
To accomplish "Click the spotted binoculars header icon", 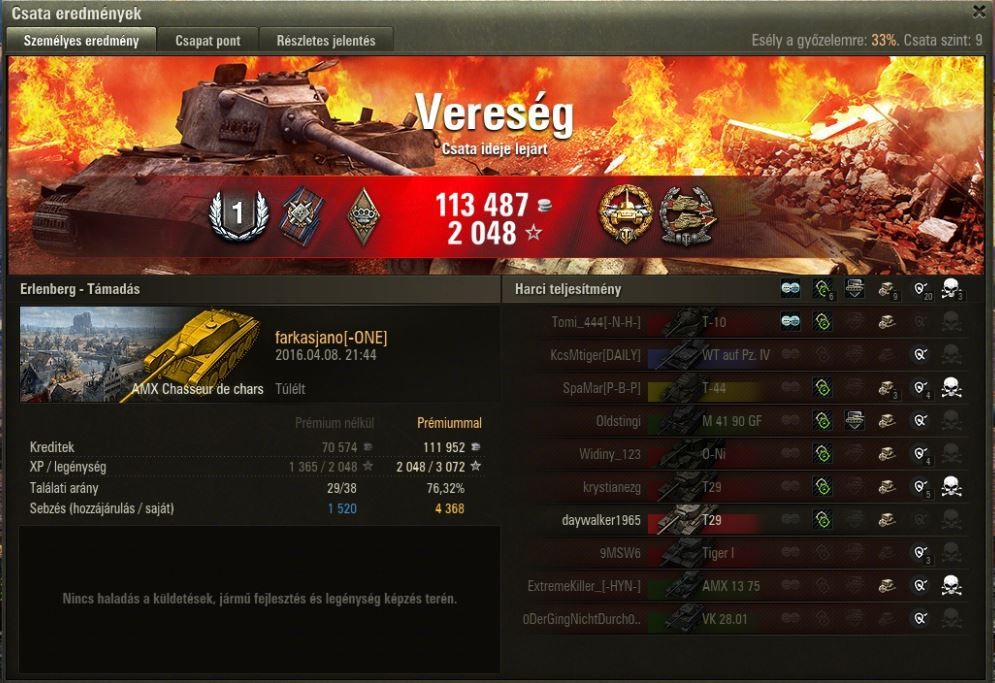I will 790,289.
